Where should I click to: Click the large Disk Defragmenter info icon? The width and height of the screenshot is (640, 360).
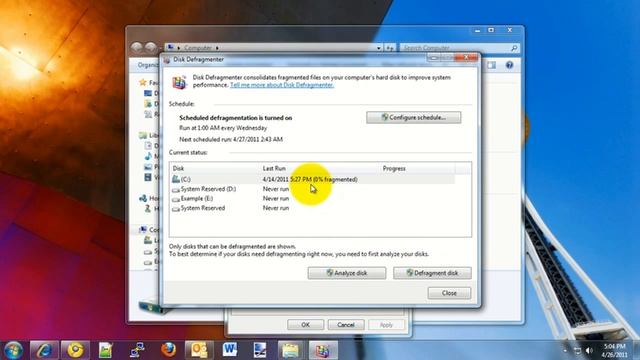click(179, 82)
